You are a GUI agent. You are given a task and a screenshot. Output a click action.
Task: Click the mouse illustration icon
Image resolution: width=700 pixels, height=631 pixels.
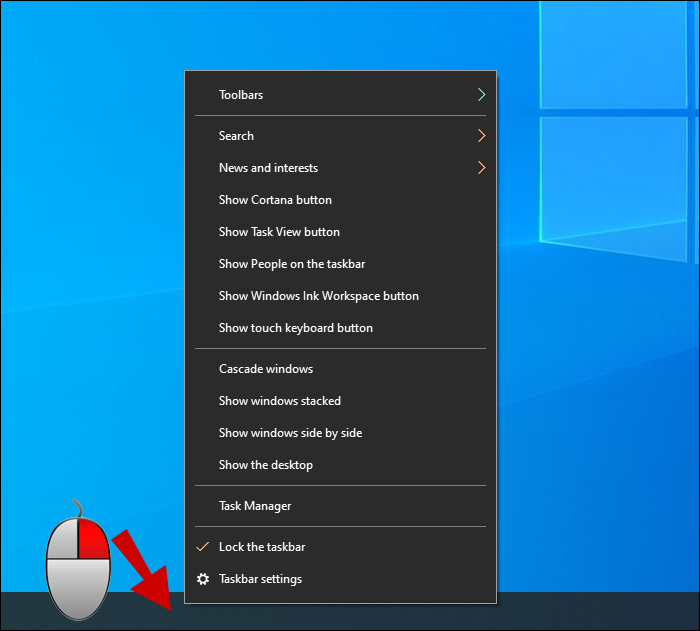point(77,560)
